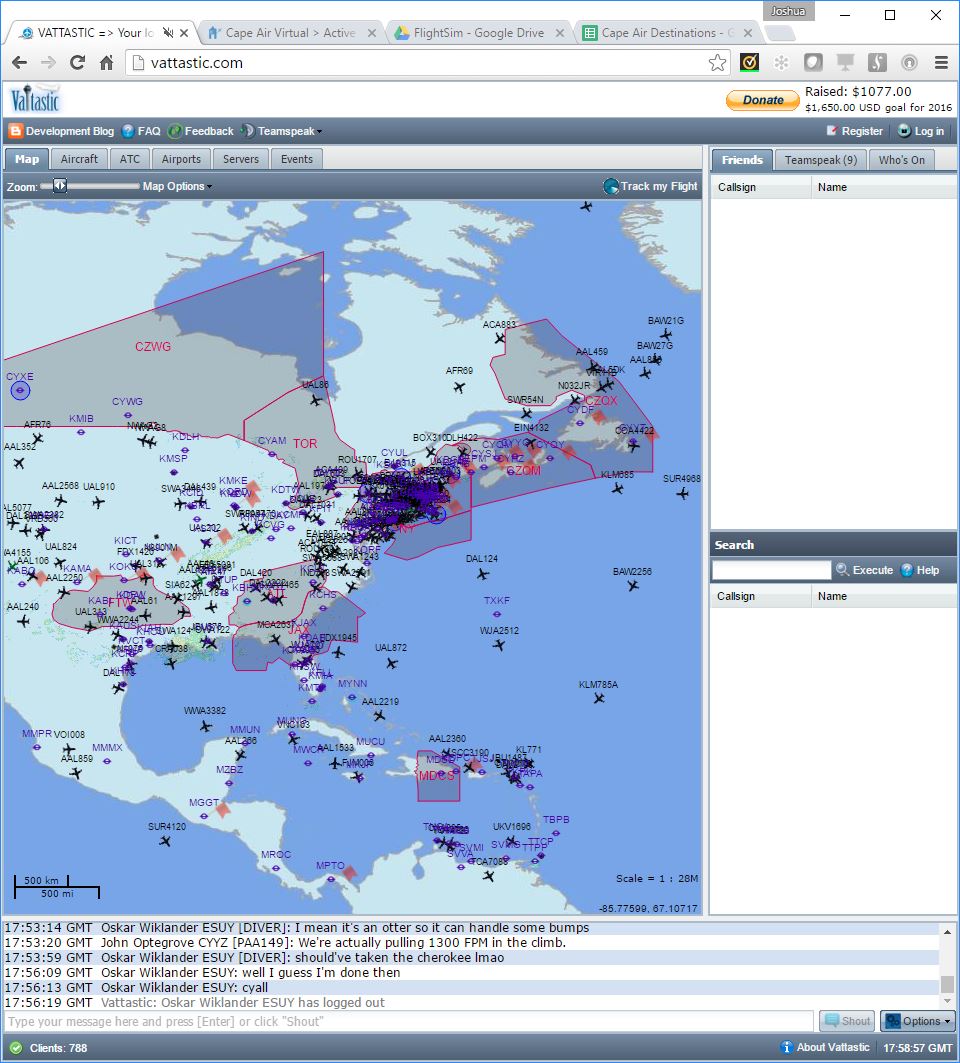Open the Feedback link

point(201,131)
